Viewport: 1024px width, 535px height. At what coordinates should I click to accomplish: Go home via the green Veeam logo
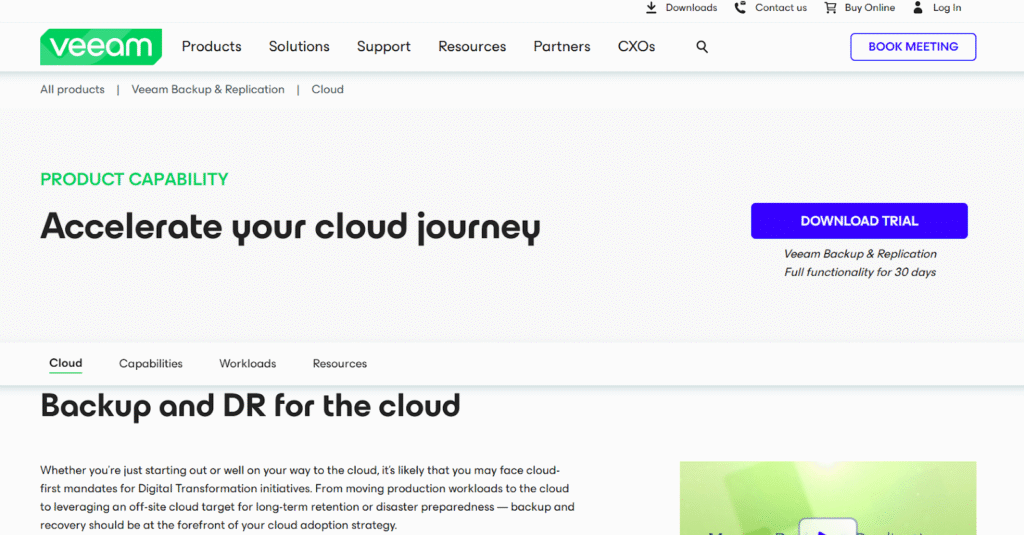pos(101,47)
